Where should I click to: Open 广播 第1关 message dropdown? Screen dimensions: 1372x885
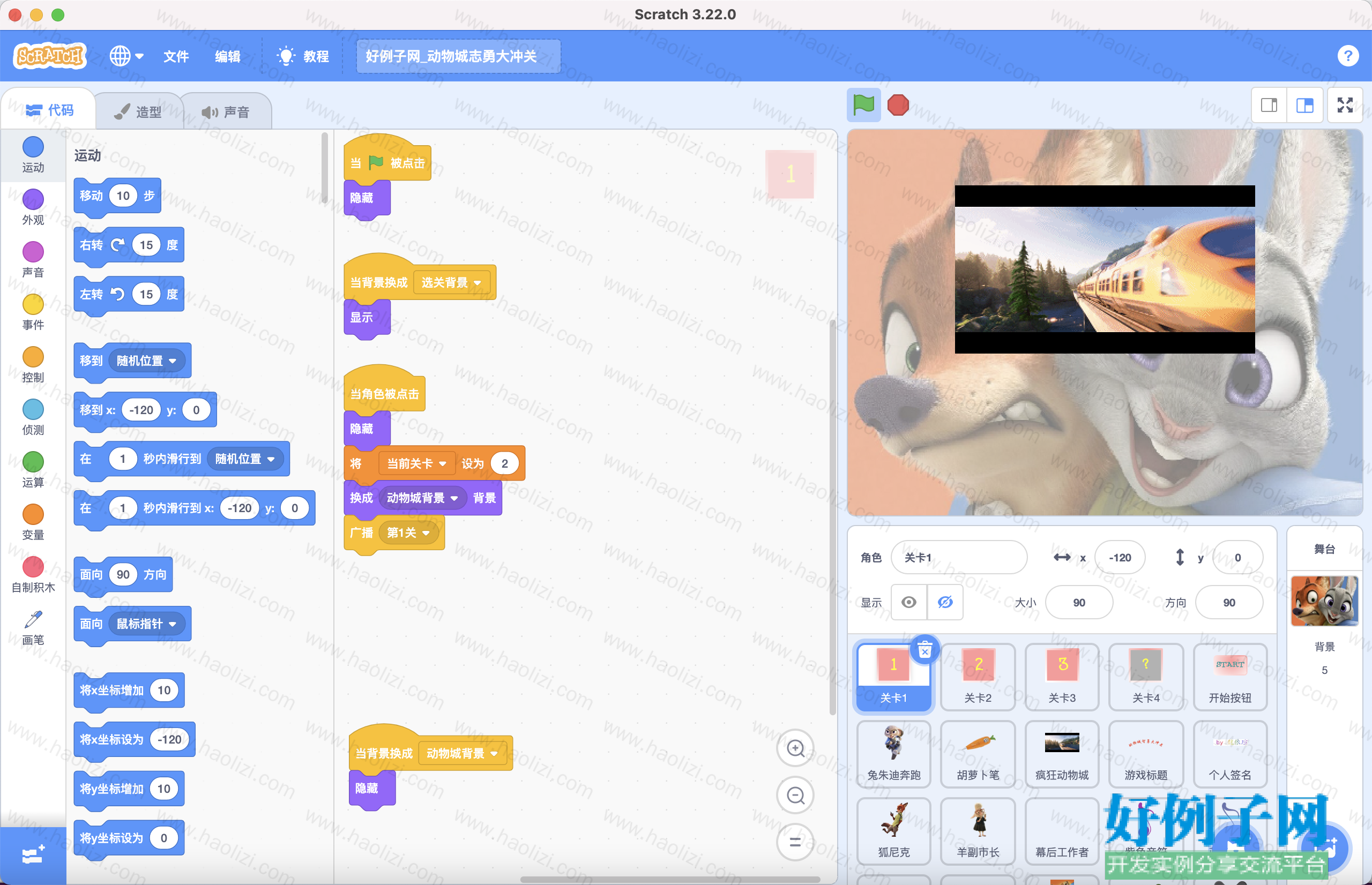[408, 532]
